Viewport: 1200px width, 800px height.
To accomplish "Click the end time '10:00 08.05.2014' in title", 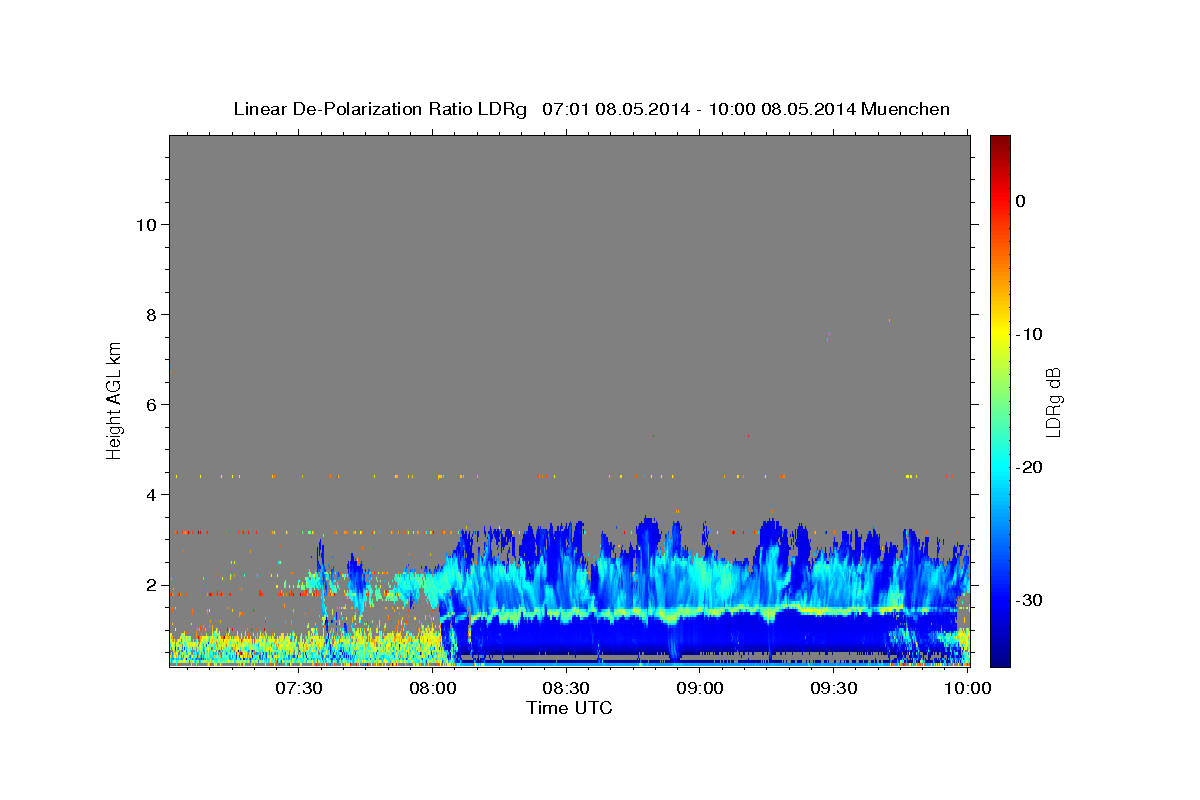I will [782, 109].
